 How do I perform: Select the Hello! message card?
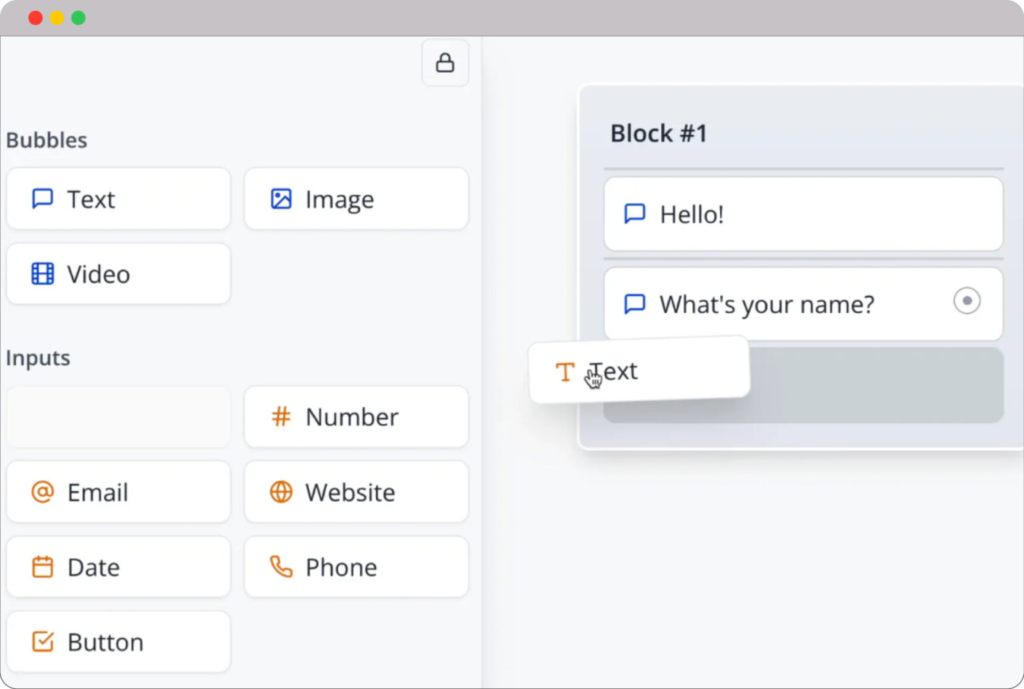tap(803, 213)
